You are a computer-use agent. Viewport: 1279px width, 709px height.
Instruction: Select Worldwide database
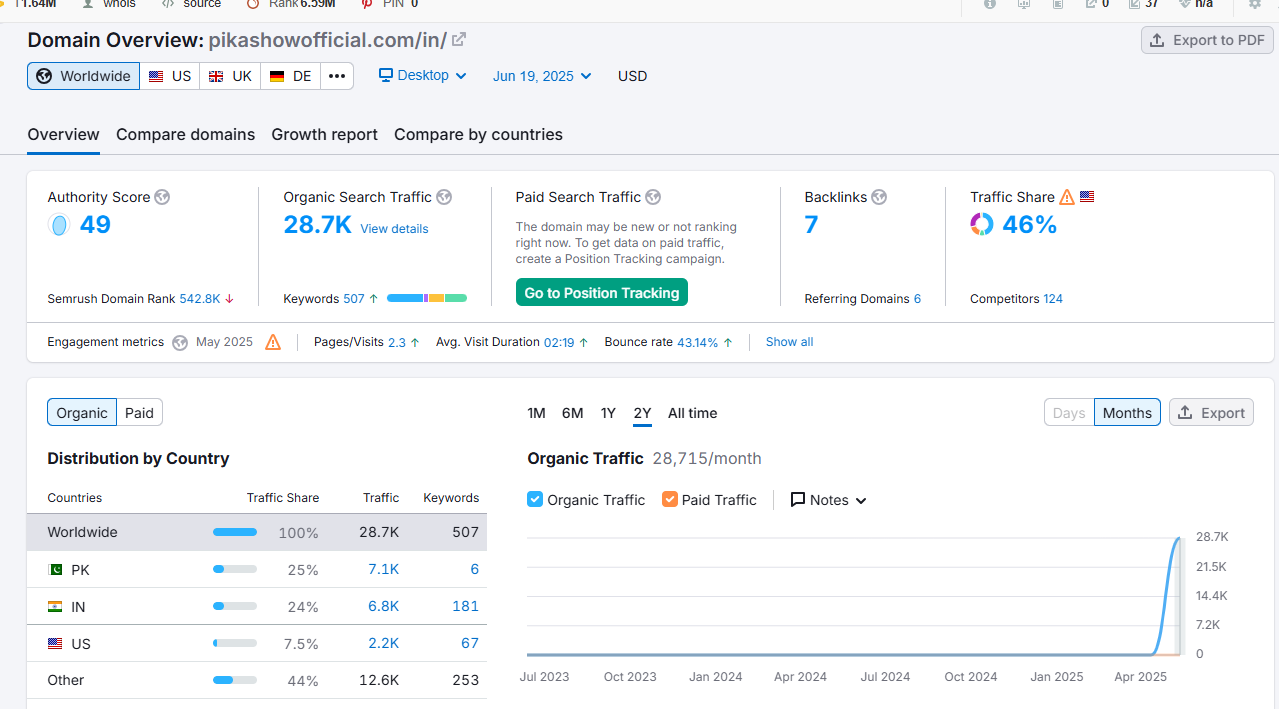(x=84, y=76)
